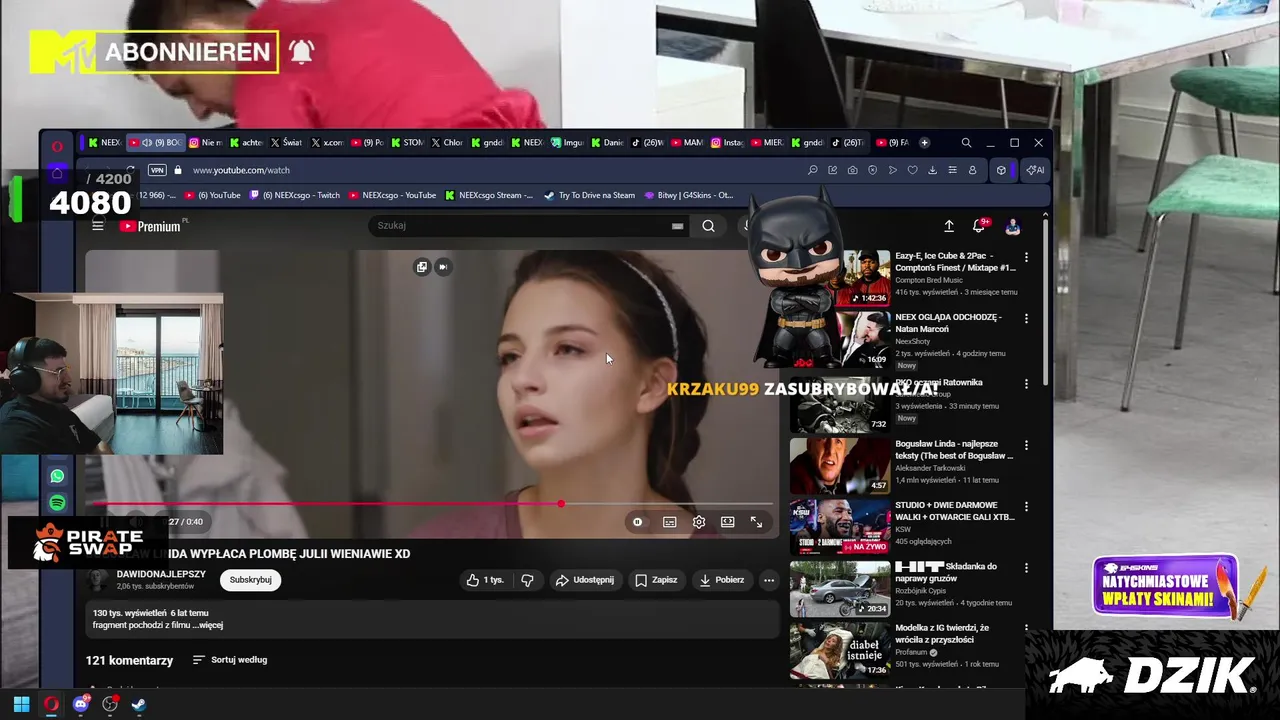Open options menu for Bogusław Linda najlepsze teksty
The image size is (1280, 720).
[x=1026, y=445]
